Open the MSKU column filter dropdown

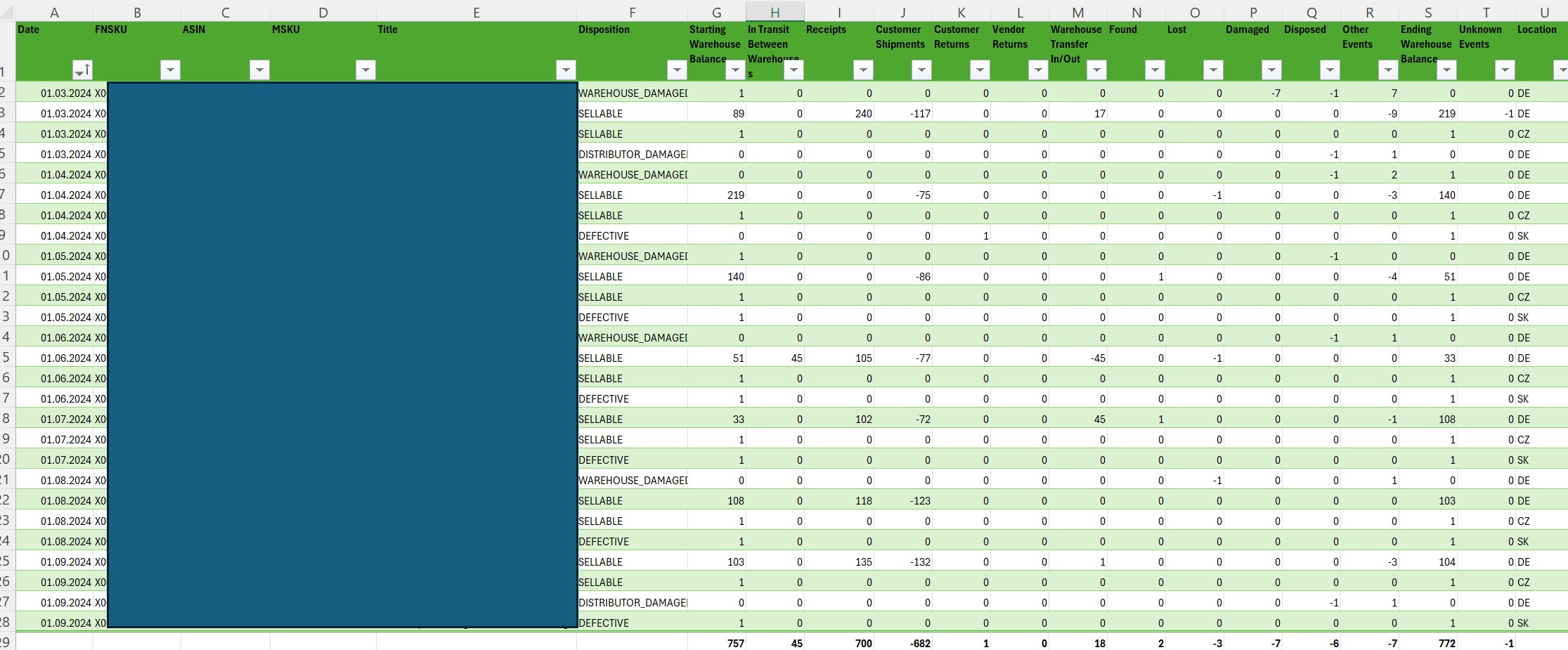click(365, 70)
